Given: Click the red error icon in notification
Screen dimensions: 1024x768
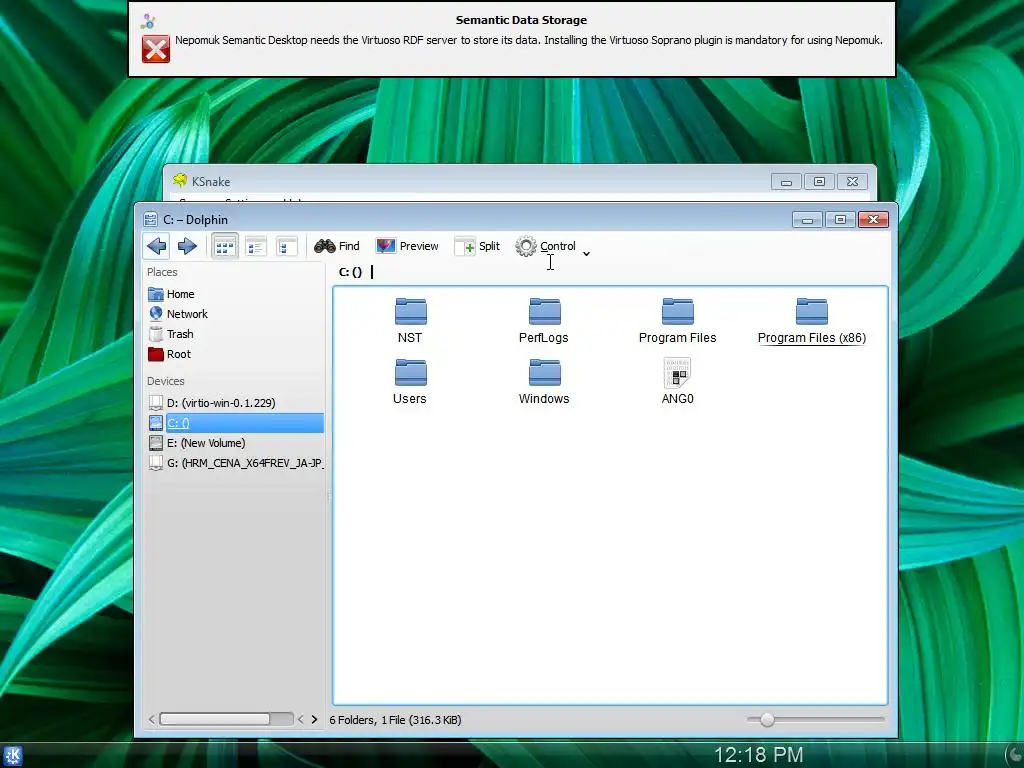Looking at the screenshot, I should coord(155,49).
